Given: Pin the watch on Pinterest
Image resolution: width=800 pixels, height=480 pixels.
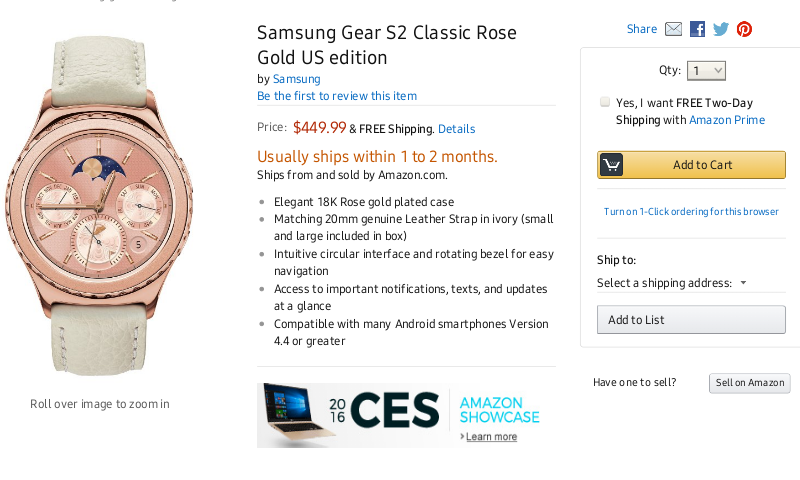Looking at the screenshot, I should pyautogui.click(x=744, y=29).
